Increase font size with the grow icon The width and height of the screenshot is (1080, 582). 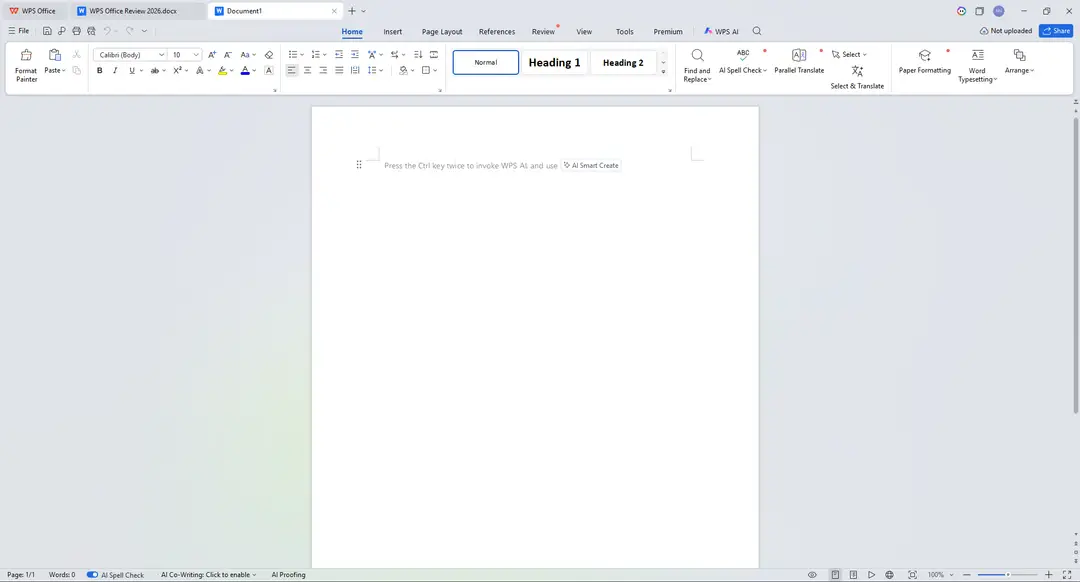pos(212,54)
